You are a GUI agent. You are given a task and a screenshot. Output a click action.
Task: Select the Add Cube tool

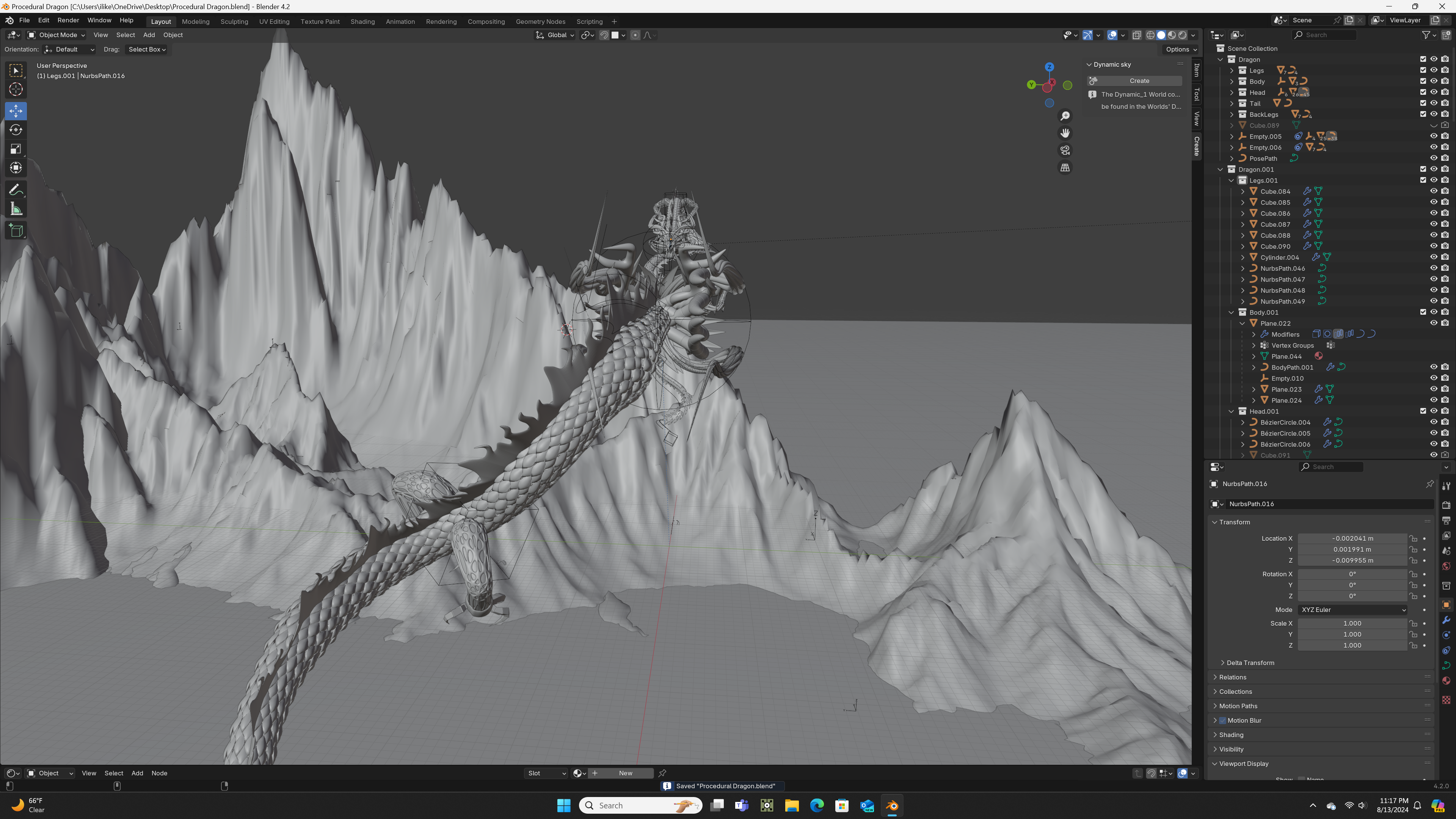[x=16, y=231]
